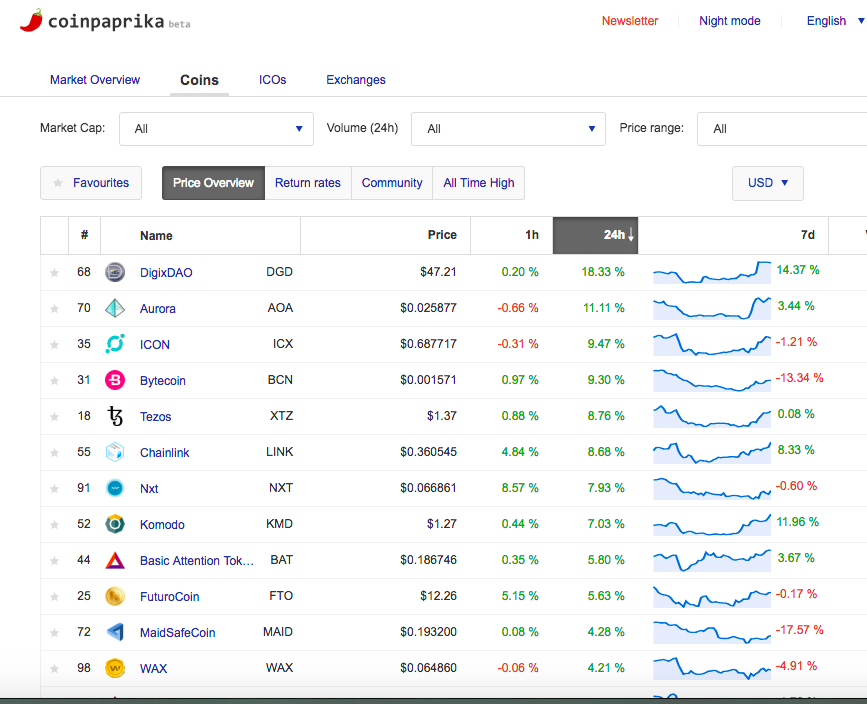Screen dimensions: 867x704
Task: Click the FuturoCoin gold icon
Action: (115, 596)
